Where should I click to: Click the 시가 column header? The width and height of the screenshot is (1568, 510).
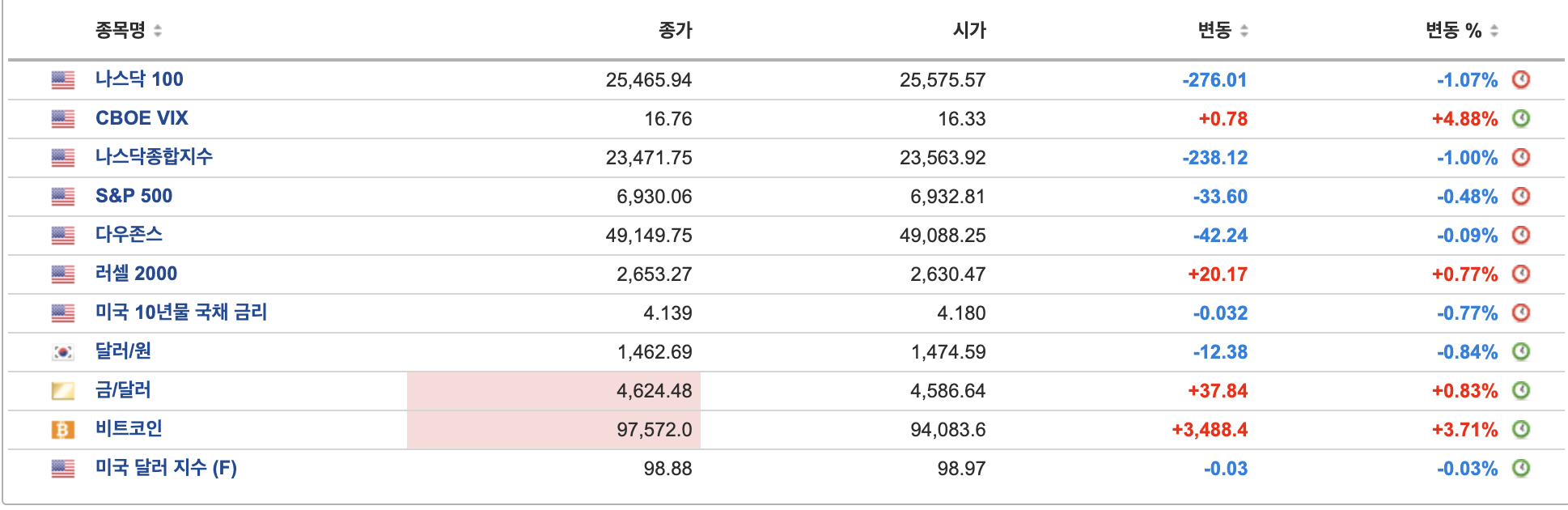coord(969,31)
